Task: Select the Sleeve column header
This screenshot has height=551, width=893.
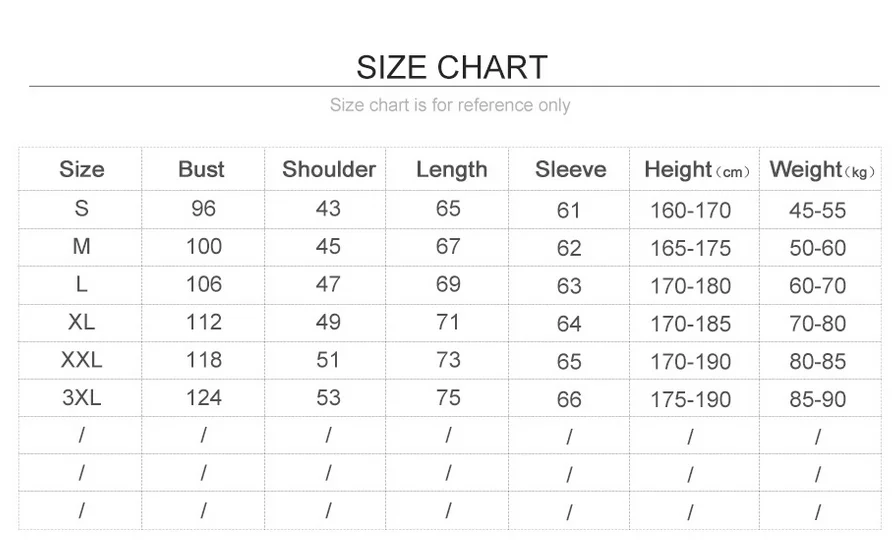Action: 570,170
